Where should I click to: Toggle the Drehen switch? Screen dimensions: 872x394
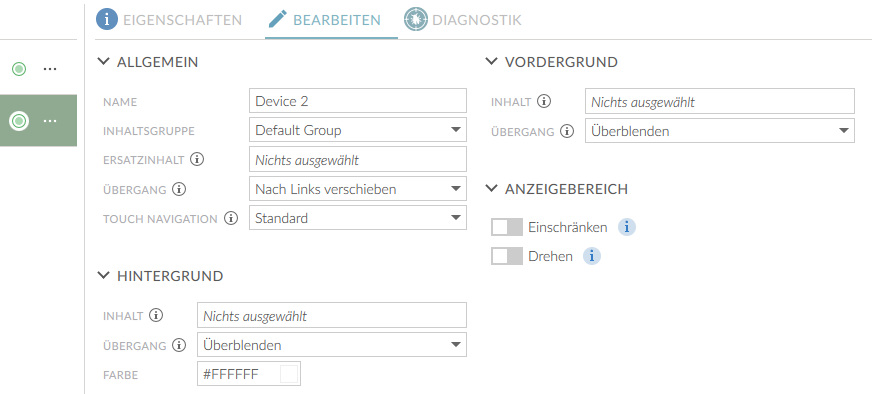pyautogui.click(x=507, y=256)
